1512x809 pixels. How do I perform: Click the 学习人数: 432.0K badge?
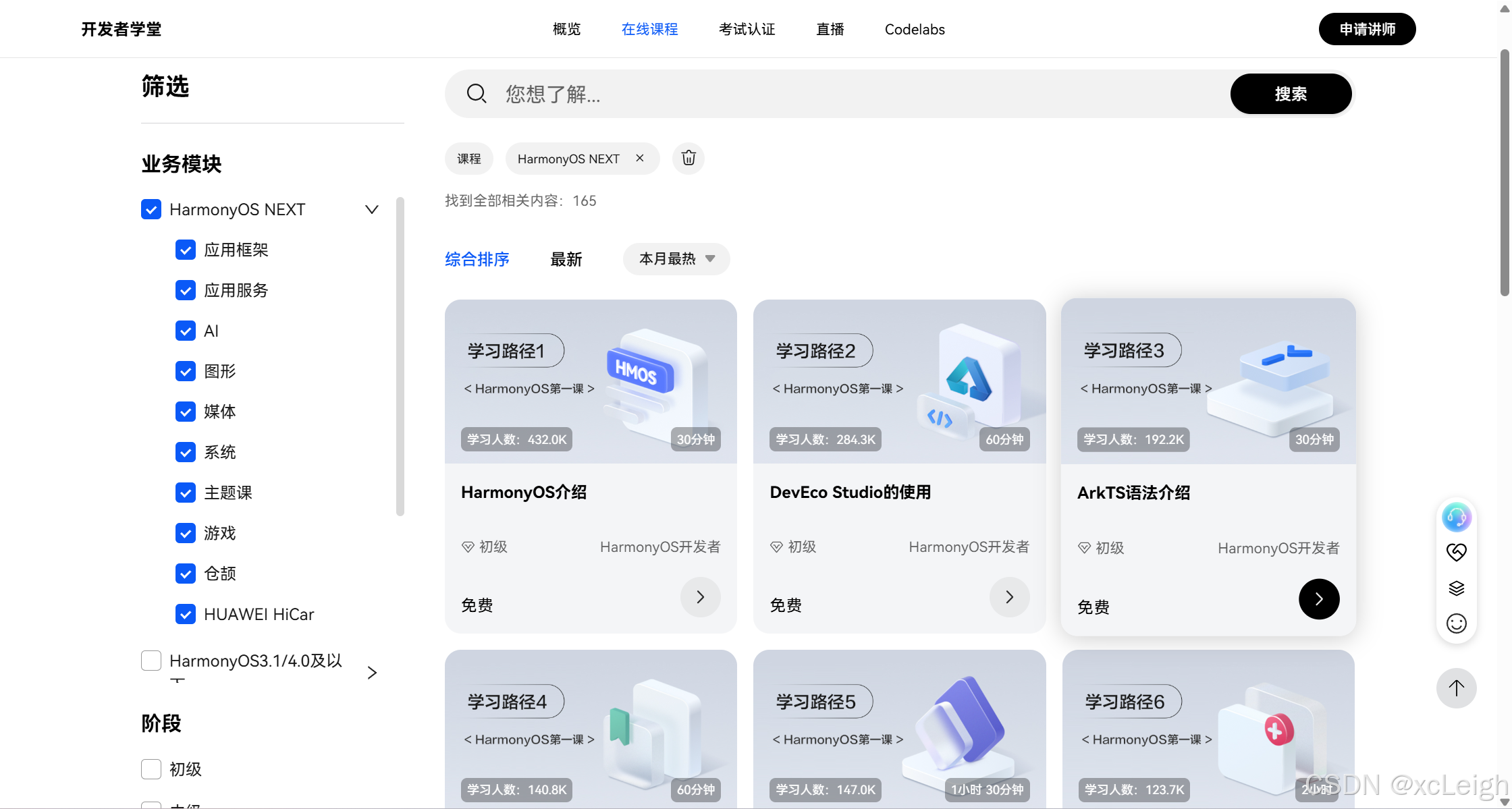point(517,439)
